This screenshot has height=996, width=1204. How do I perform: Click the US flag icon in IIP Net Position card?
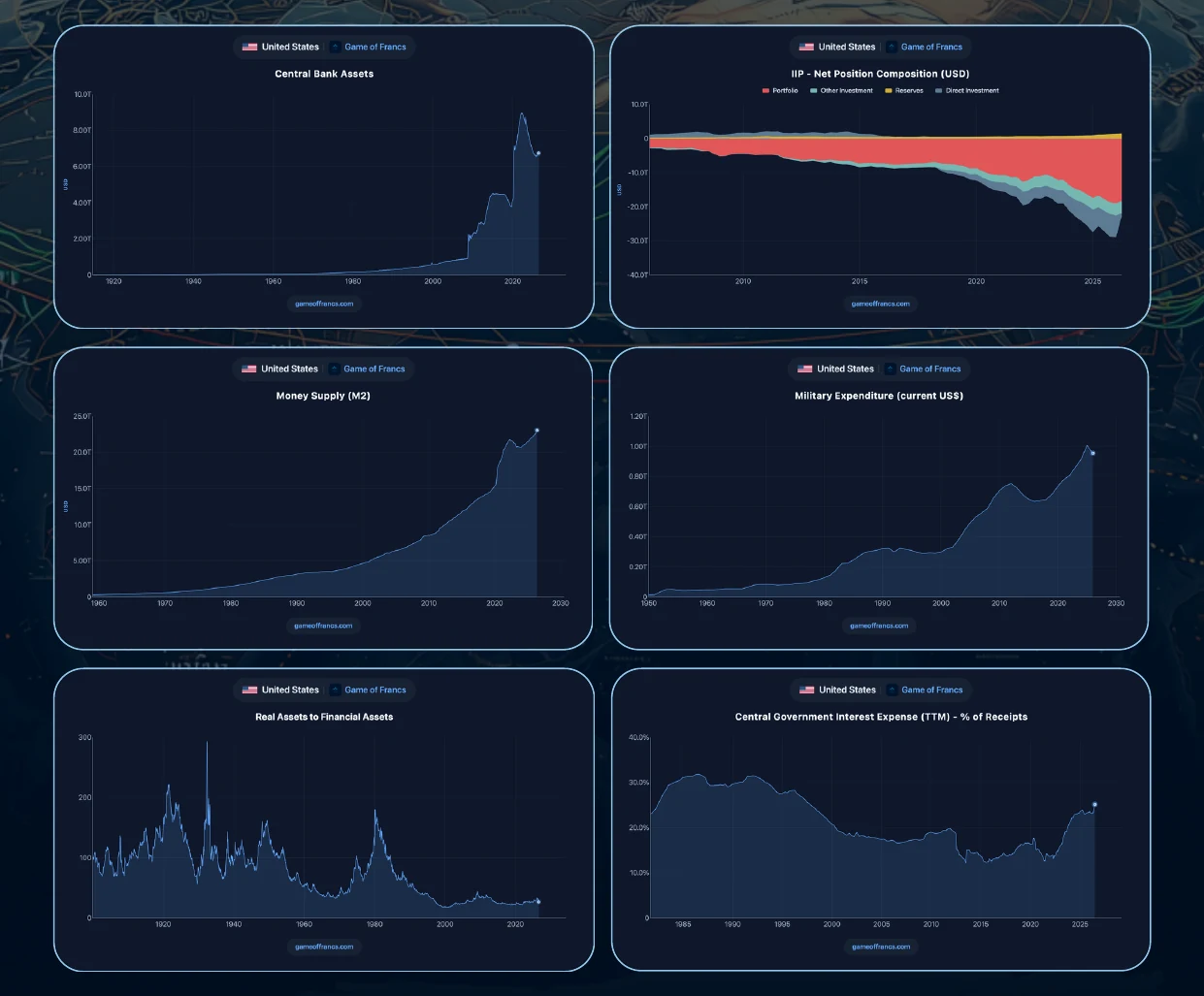(807, 47)
